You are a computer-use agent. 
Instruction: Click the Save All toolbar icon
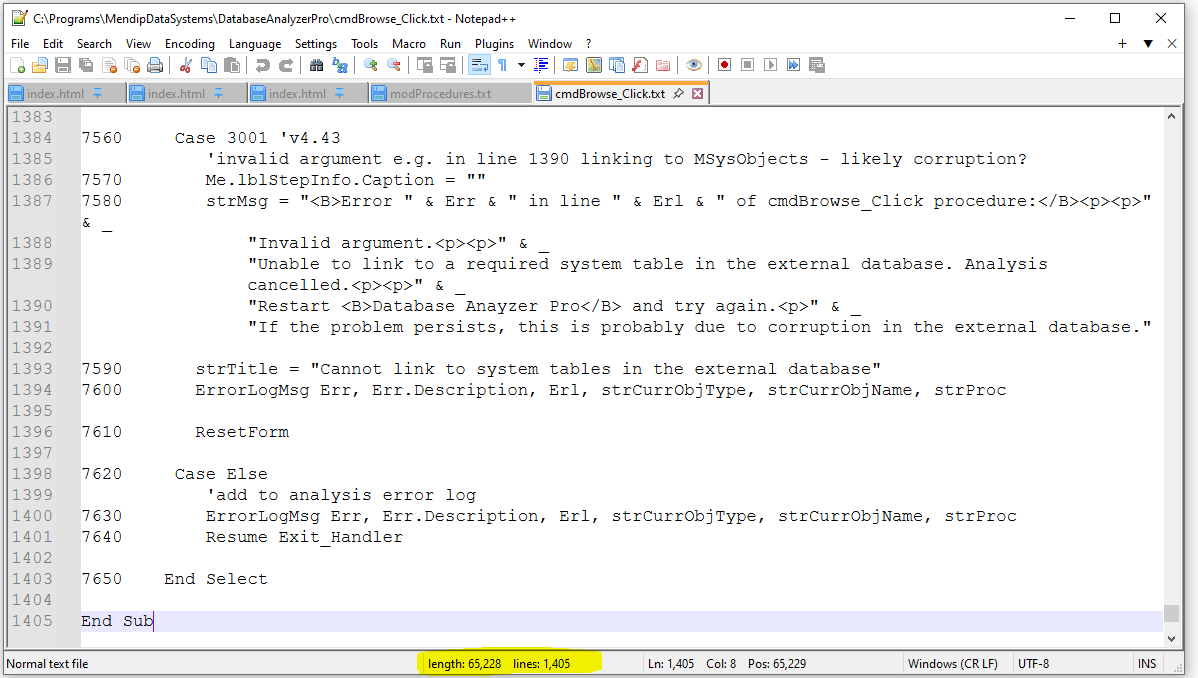pos(86,66)
